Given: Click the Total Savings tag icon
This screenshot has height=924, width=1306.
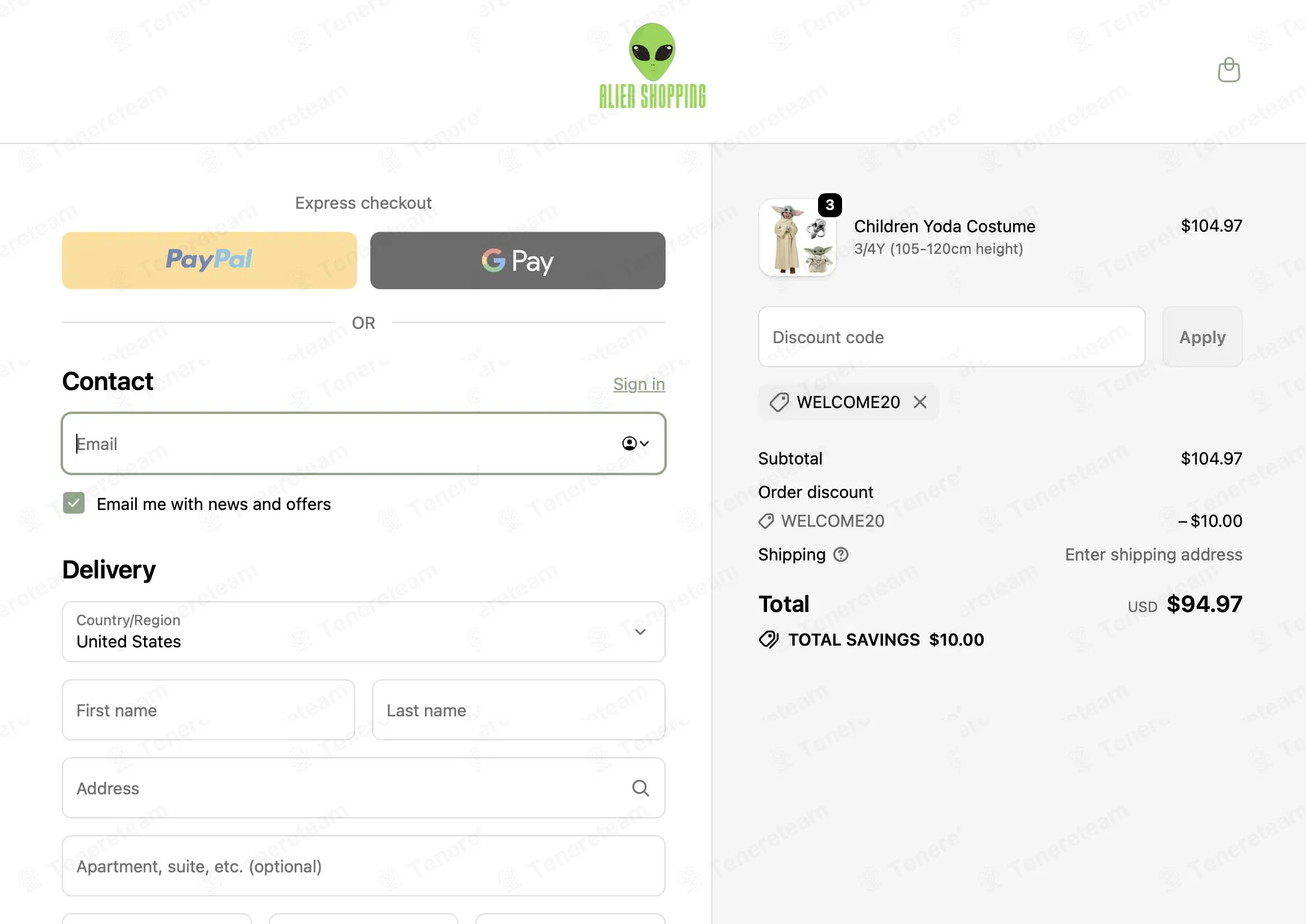Looking at the screenshot, I should pos(769,640).
